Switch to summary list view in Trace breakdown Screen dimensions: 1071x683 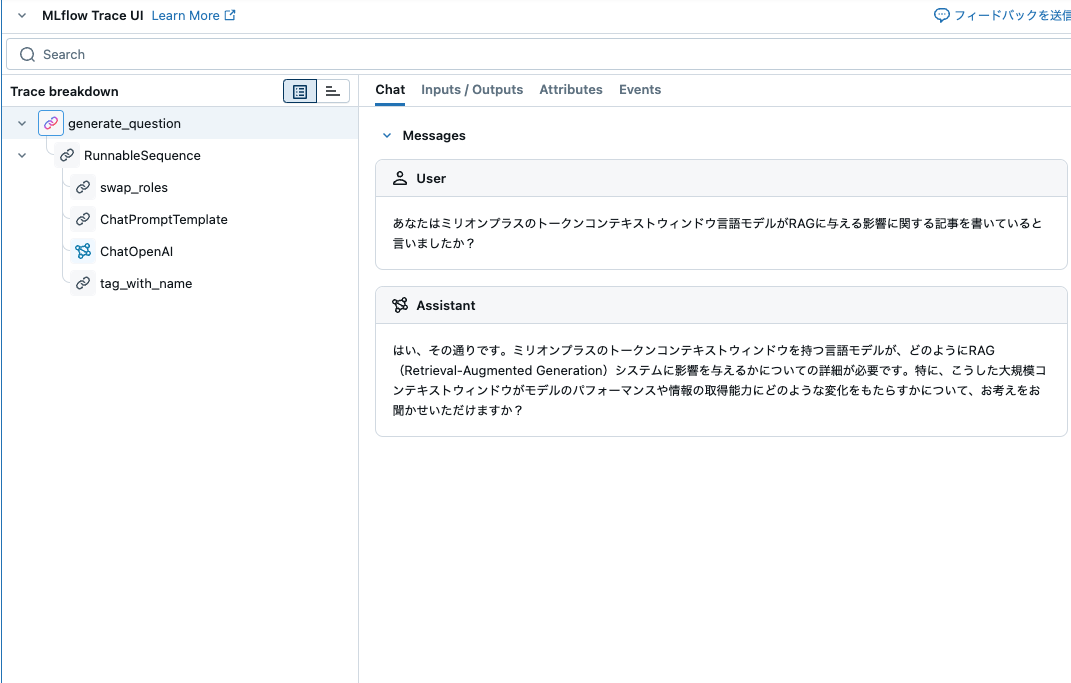299,91
